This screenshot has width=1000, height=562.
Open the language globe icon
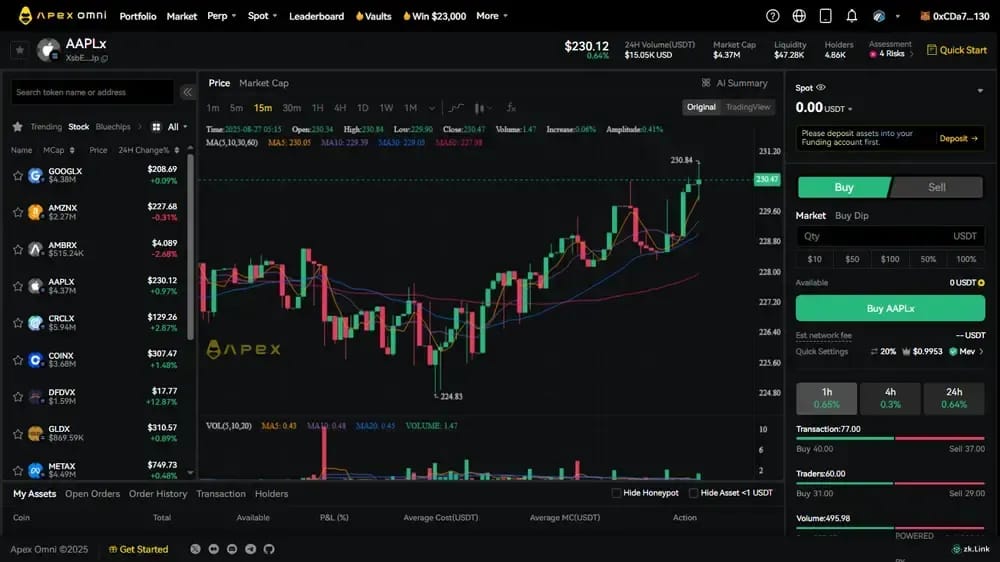(x=799, y=16)
